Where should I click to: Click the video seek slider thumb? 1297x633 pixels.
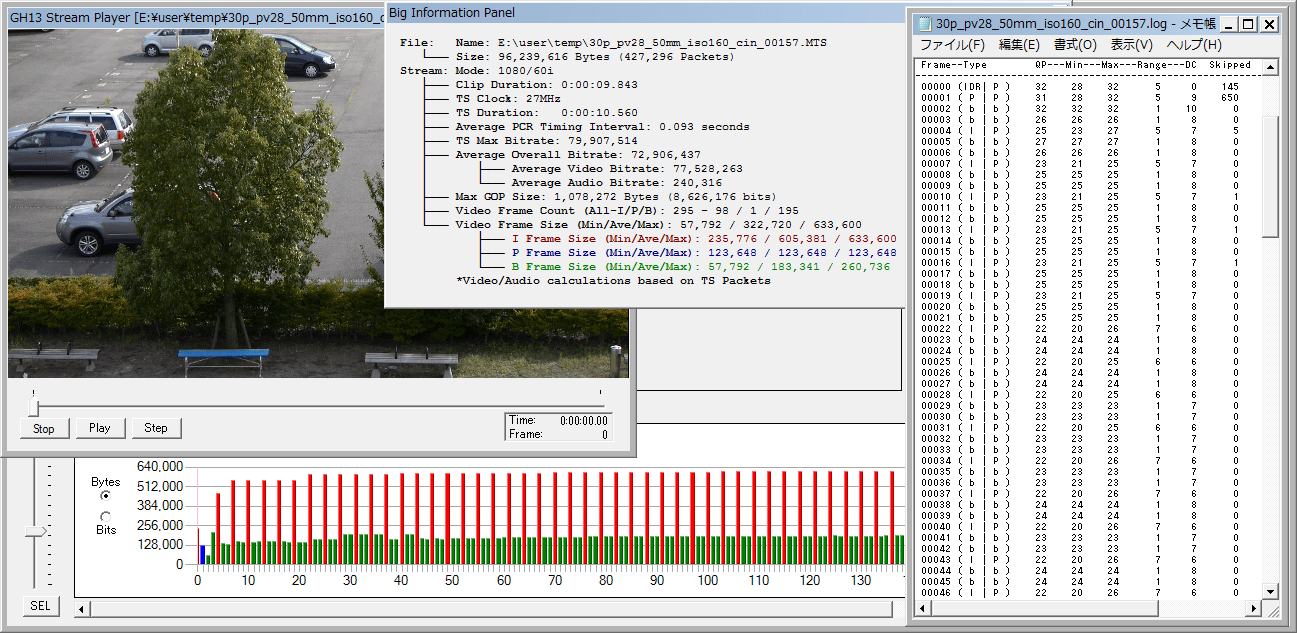[x=34, y=407]
